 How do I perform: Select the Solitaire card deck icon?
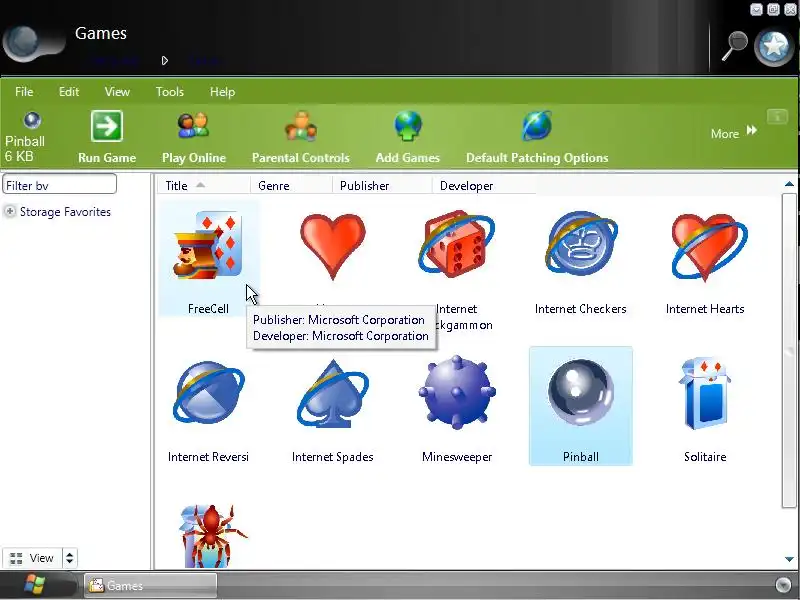705,393
